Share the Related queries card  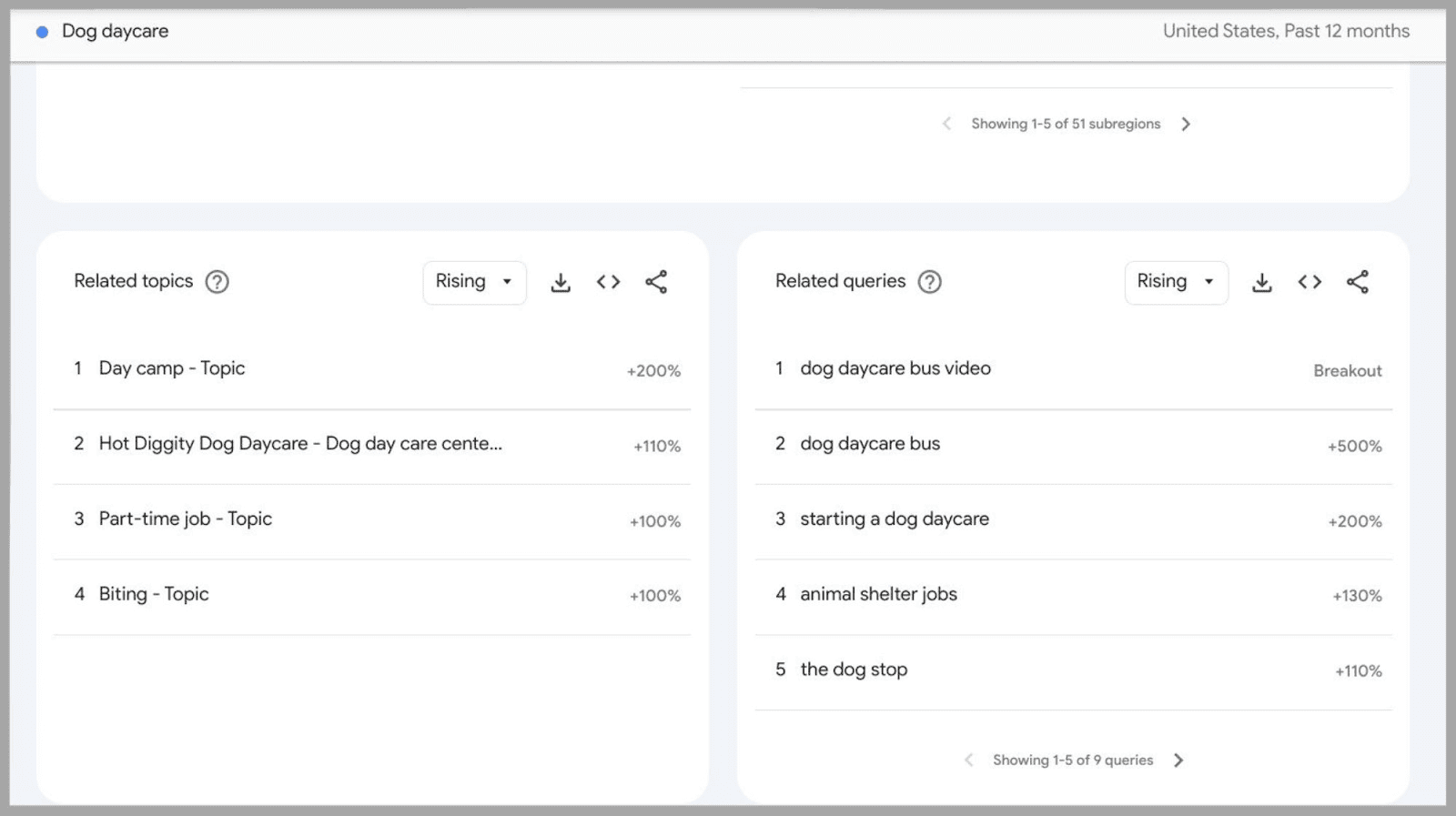pyautogui.click(x=1357, y=282)
